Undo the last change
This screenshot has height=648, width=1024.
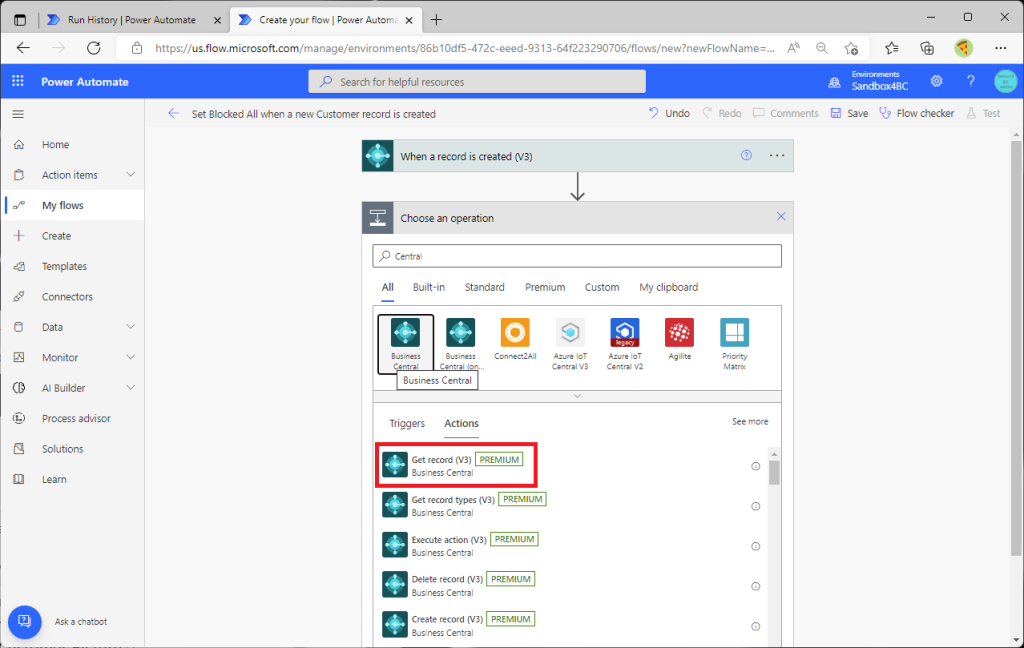pyautogui.click(x=669, y=113)
